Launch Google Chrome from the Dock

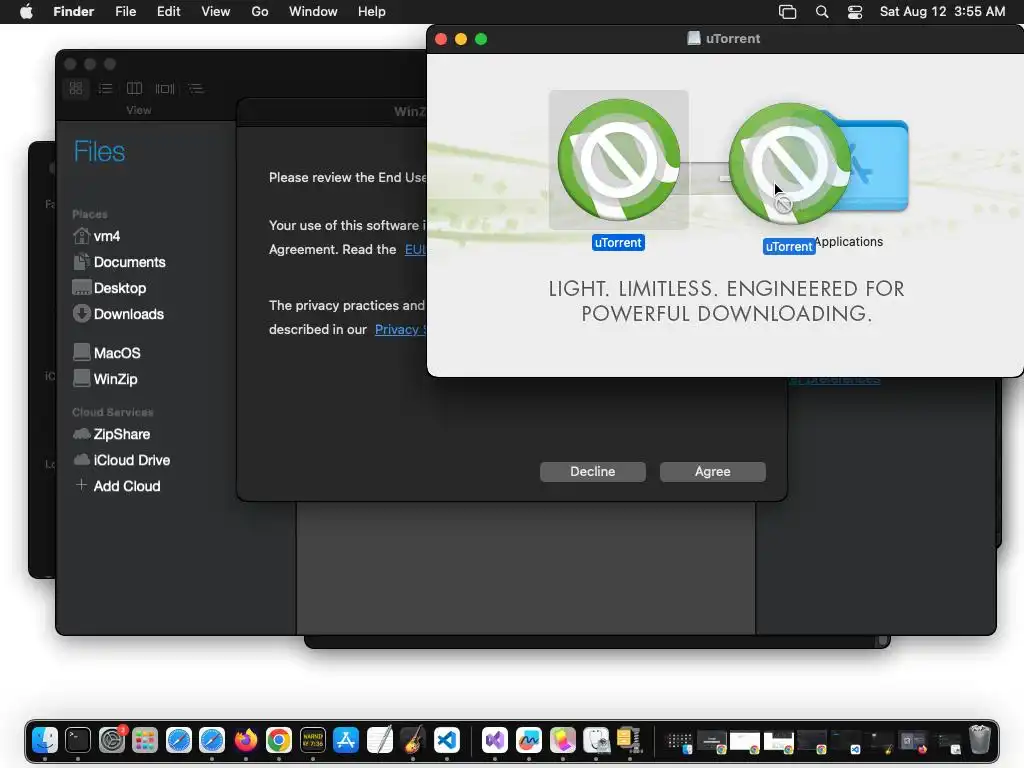coord(279,740)
